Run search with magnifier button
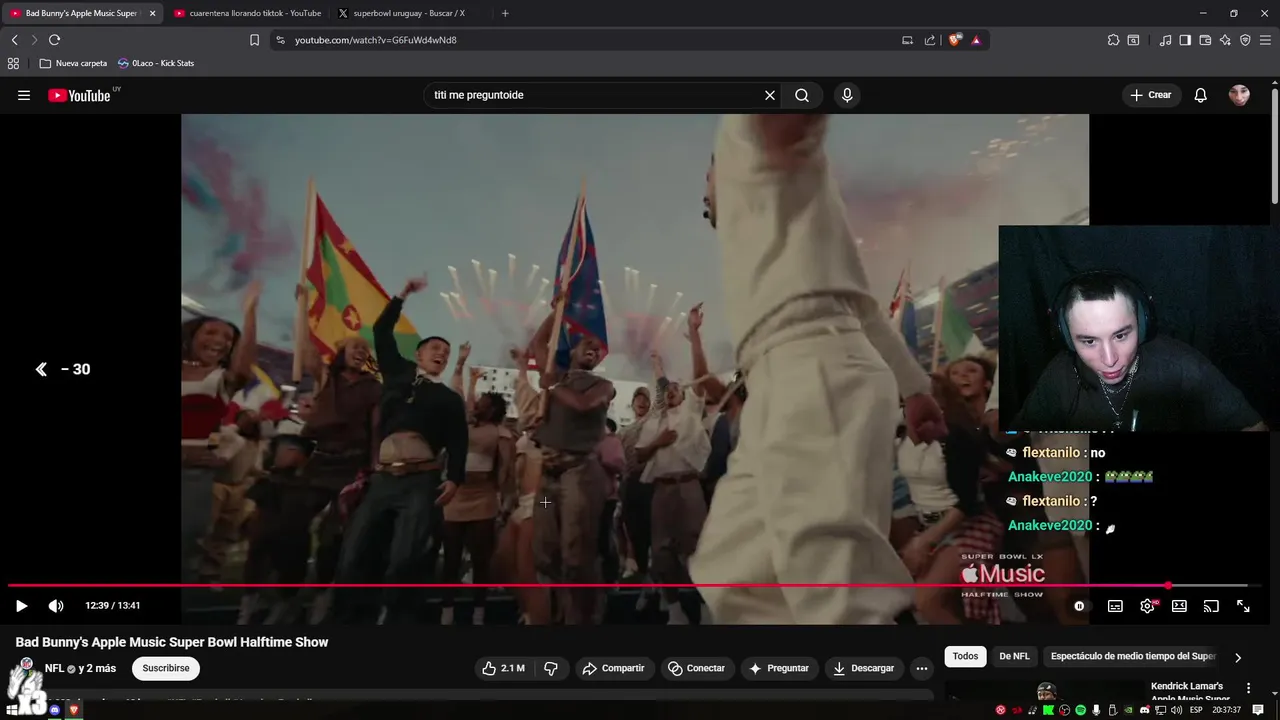 point(802,95)
